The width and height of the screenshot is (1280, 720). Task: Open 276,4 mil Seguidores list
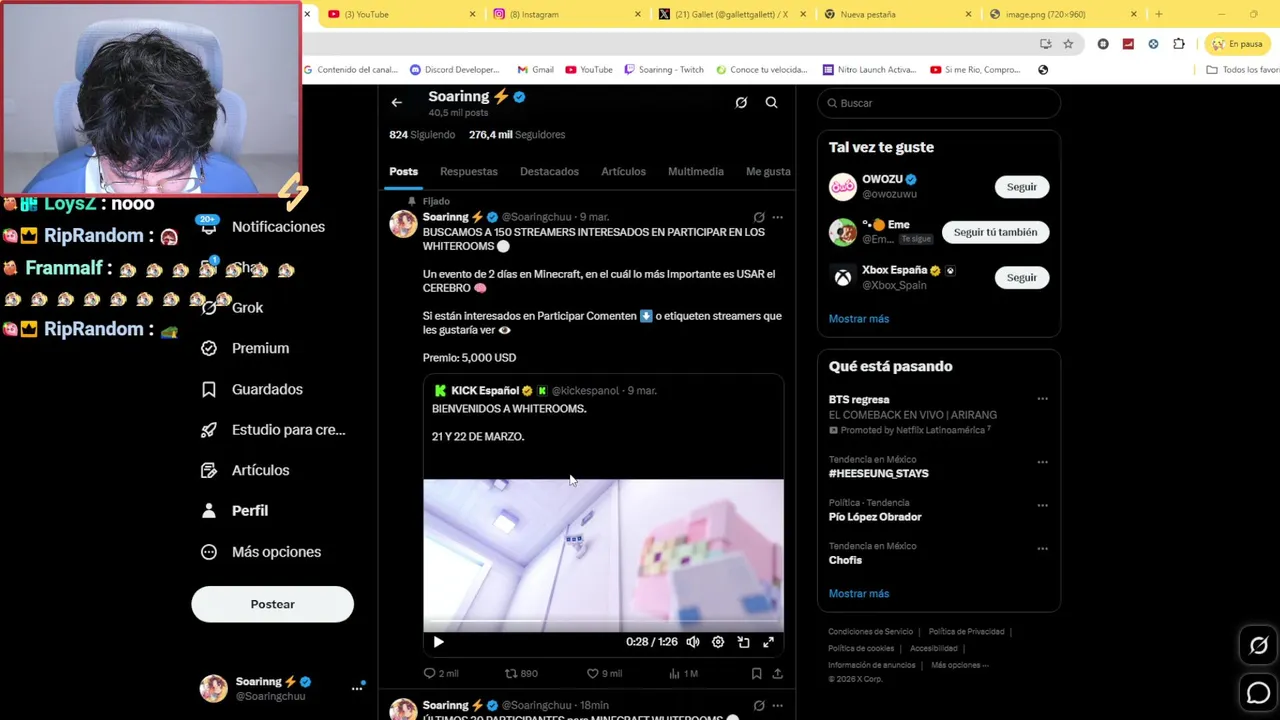tap(517, 135)
